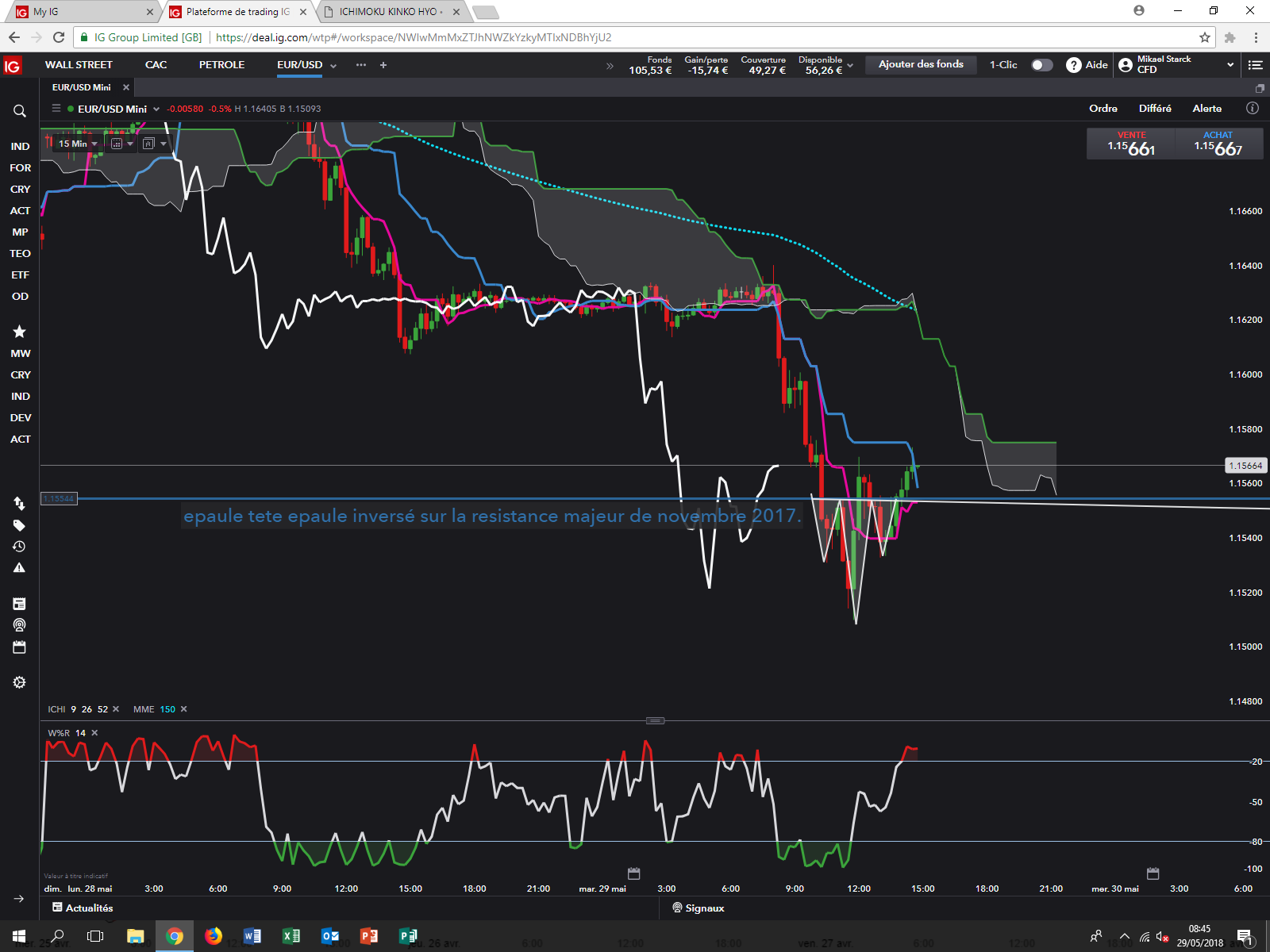Open the FOR forex sidebar category
1270x952 pixels.
point(20,168)
